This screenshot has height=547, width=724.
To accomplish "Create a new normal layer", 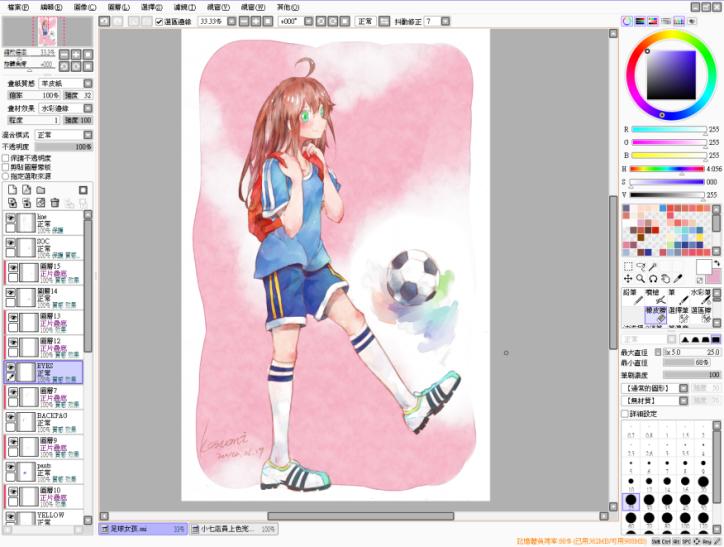I will (x=12, y=190).
